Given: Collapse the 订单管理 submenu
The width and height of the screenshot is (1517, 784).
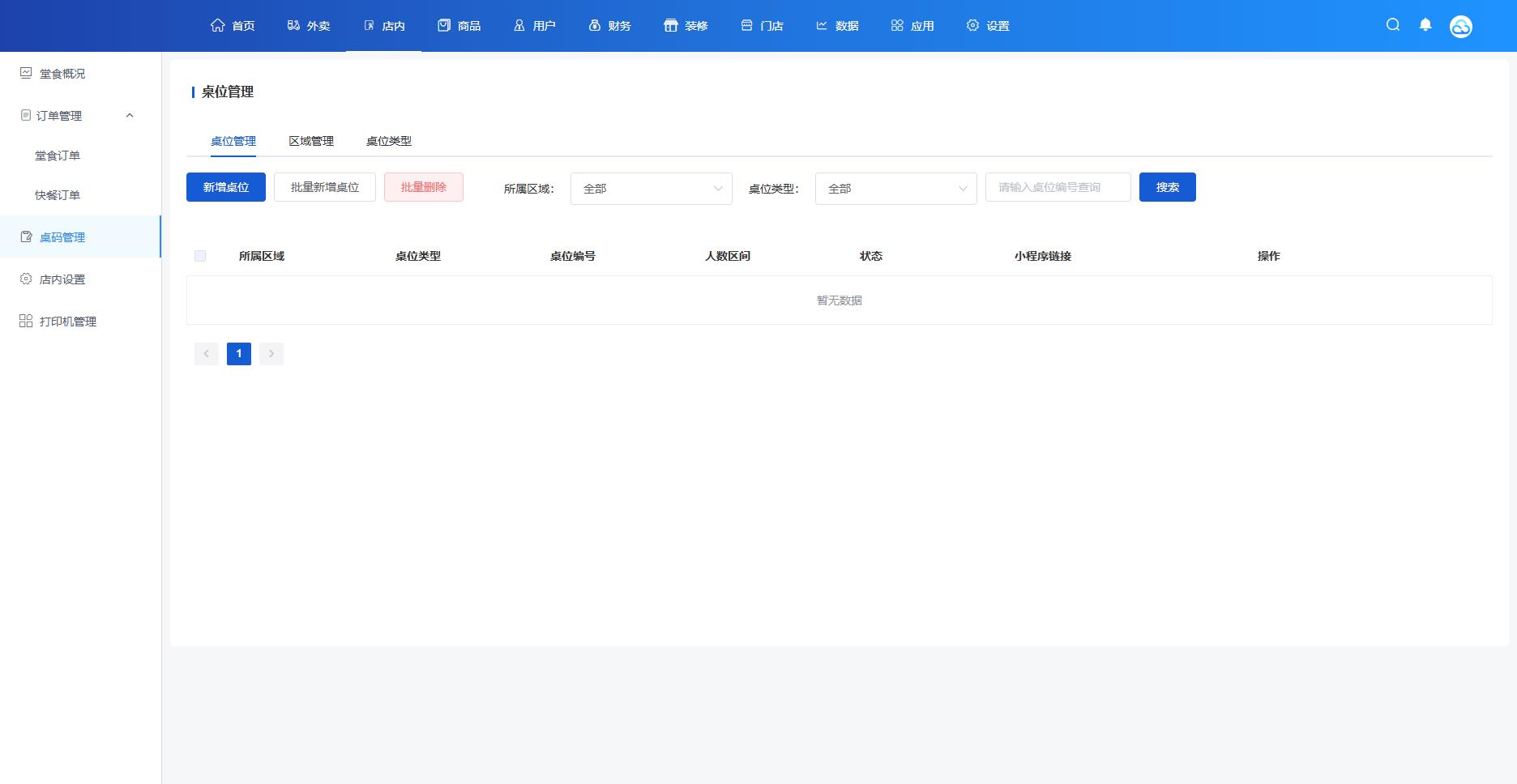Looking at the screenshot, I should (x=130, y=115).
